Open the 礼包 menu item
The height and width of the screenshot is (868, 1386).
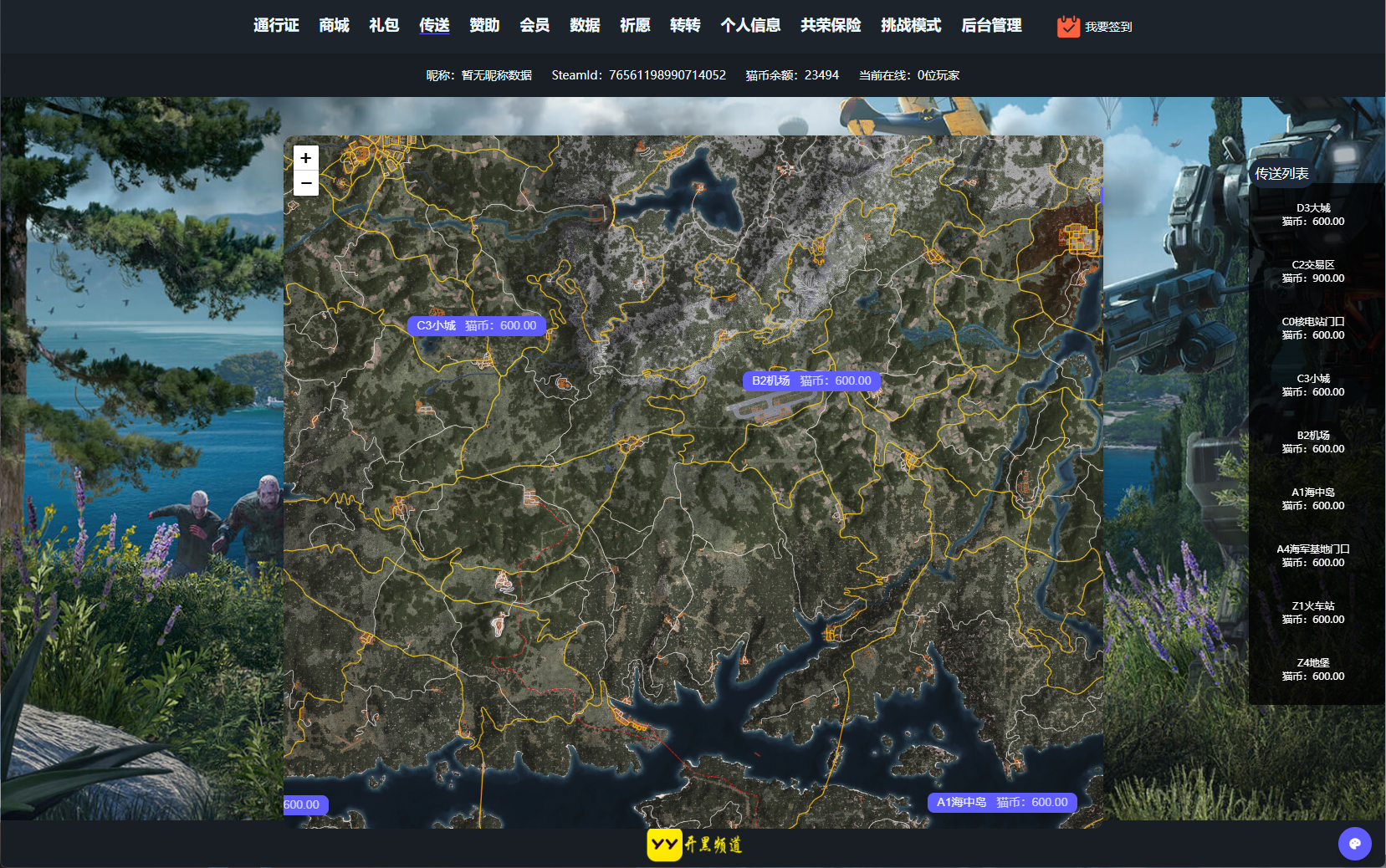pos(384,26)
